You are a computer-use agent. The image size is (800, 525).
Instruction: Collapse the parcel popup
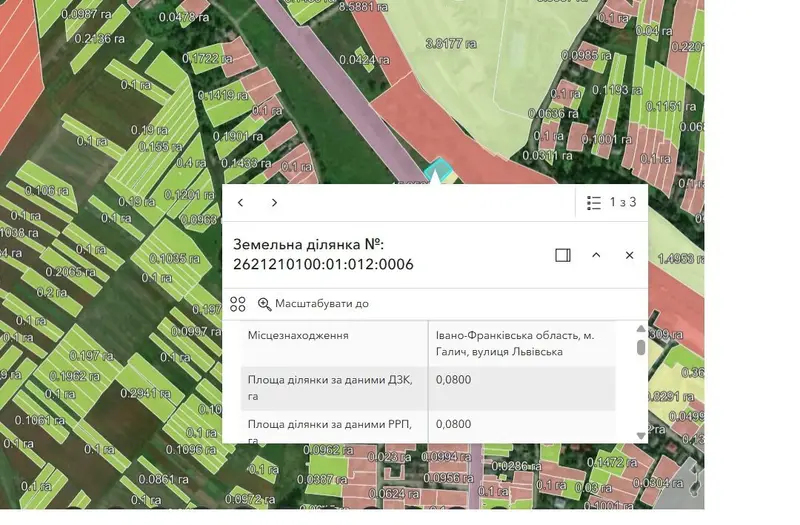(596, 255)
